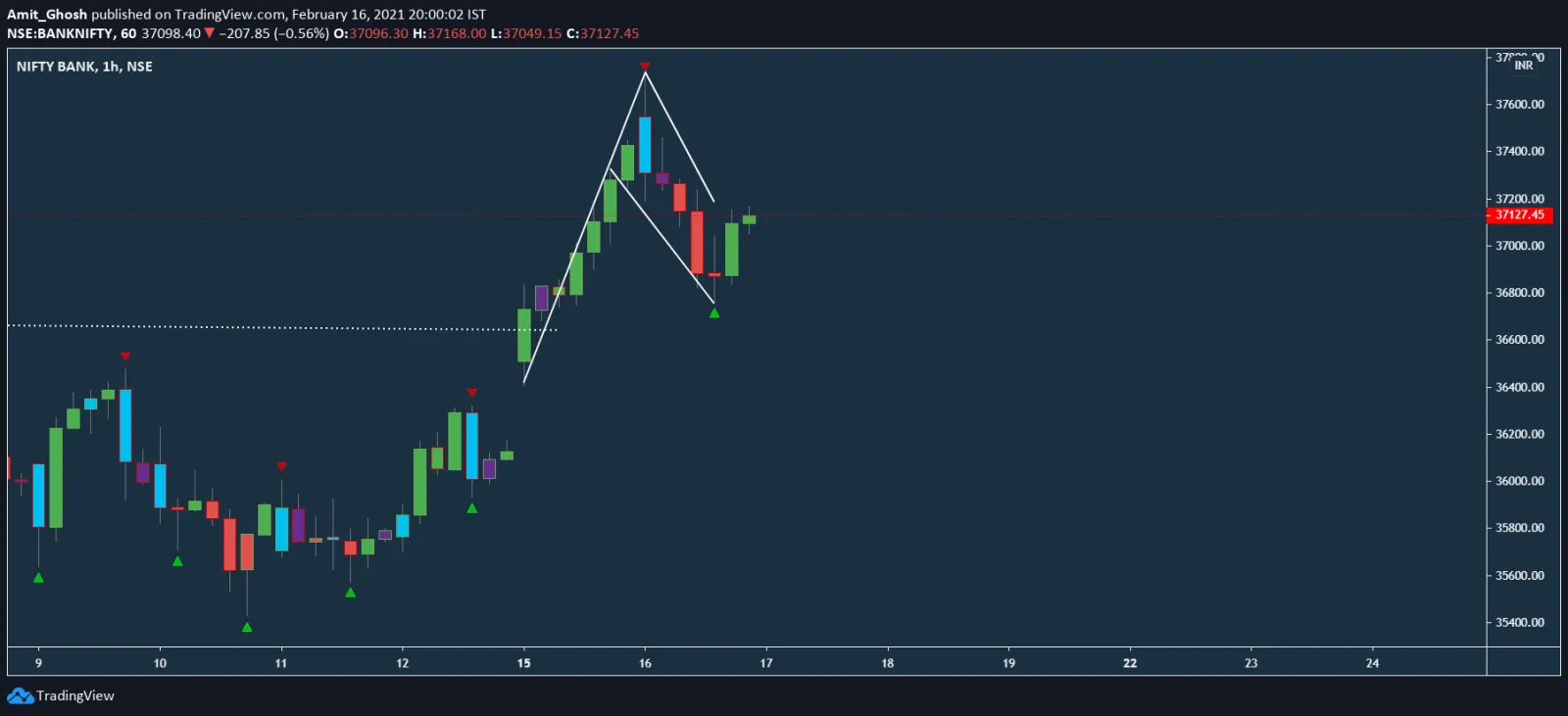Viewport: 1568px width, 716px height.
Task: Click date 22 on the time axis
Action: (x=1130, y=663)
